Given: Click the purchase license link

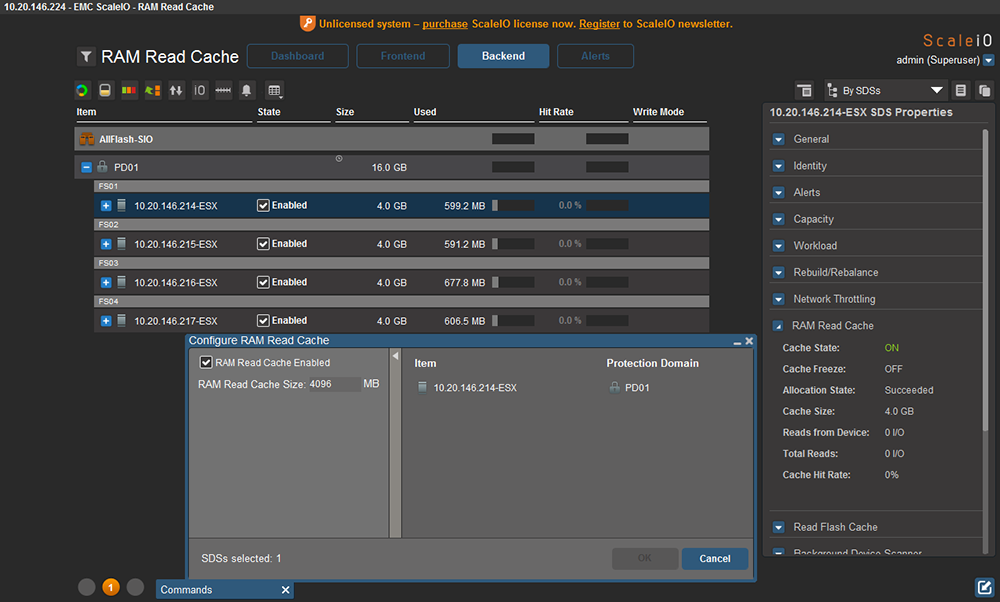Looking at the screenshot, I should tap(445, 24).
